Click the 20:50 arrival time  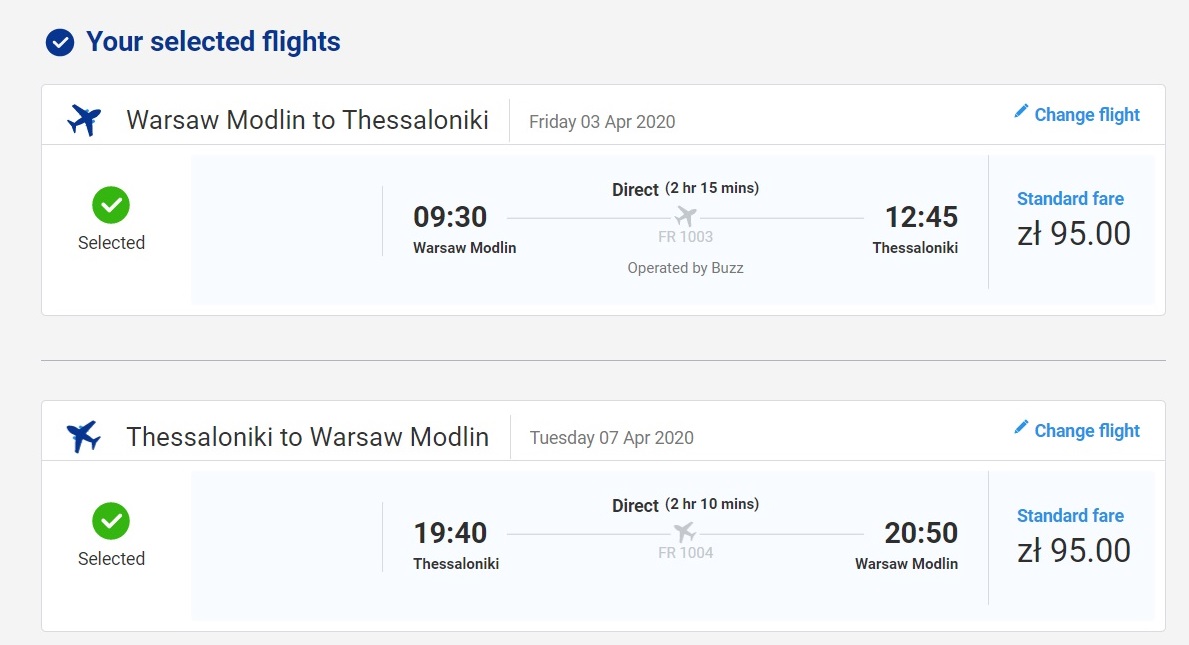pyautogui.click(x=921, y=533)
